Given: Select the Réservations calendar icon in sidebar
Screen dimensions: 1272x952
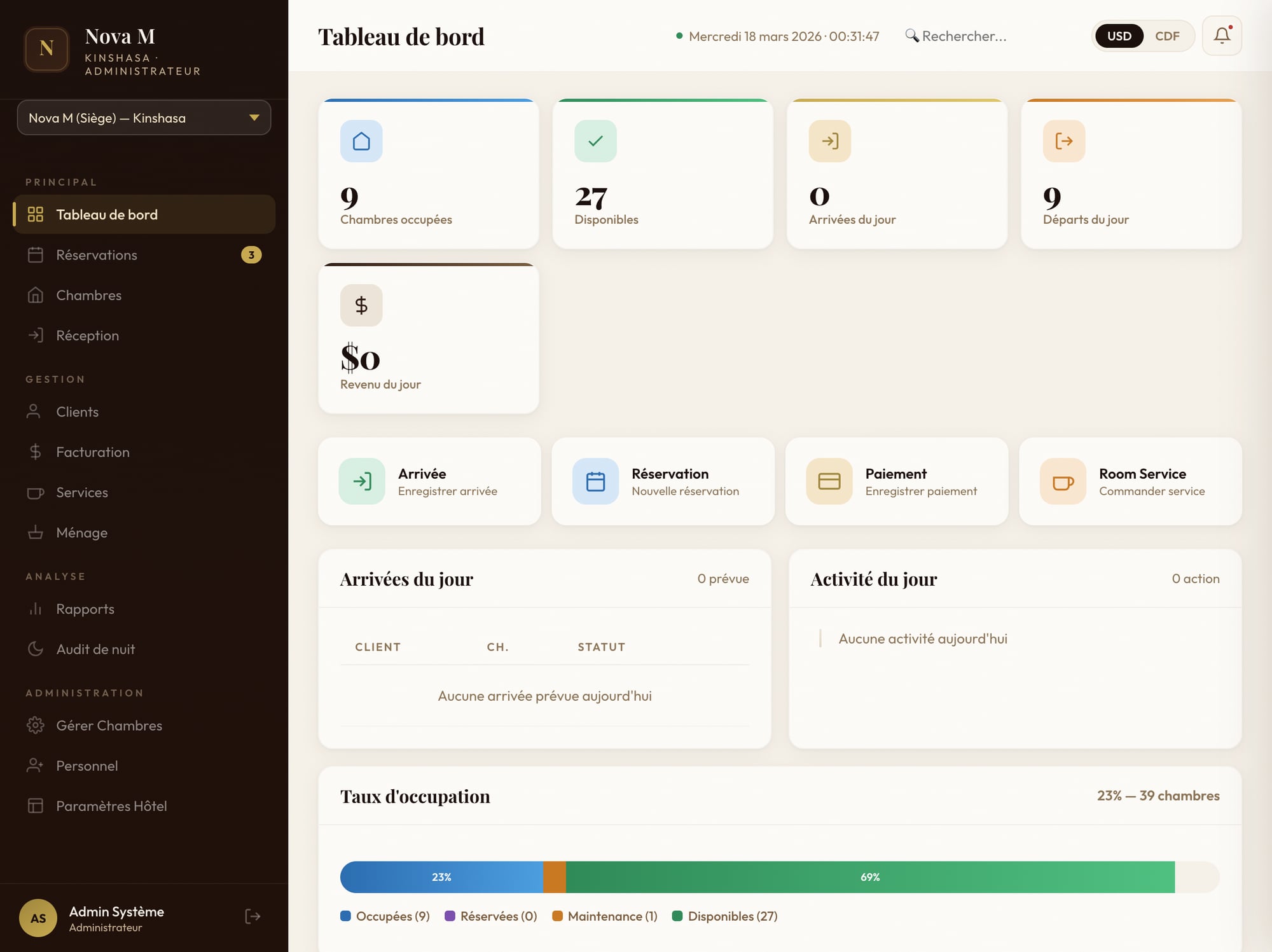Looking at the screenshot, I should pyautogui.click(x=36, y=255).
